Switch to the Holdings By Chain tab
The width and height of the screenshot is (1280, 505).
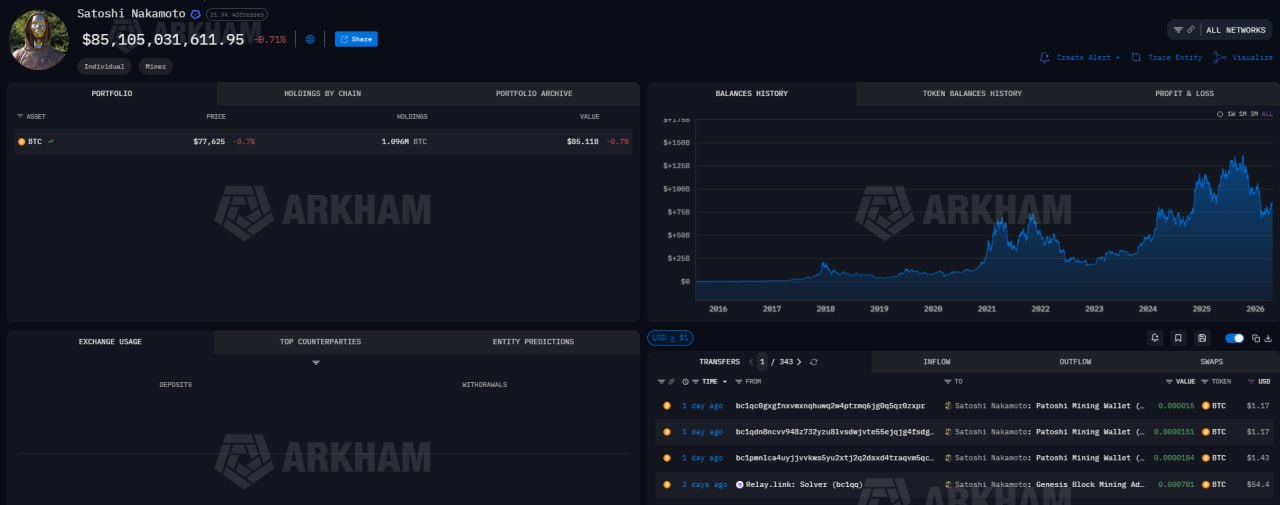(322, 93)
